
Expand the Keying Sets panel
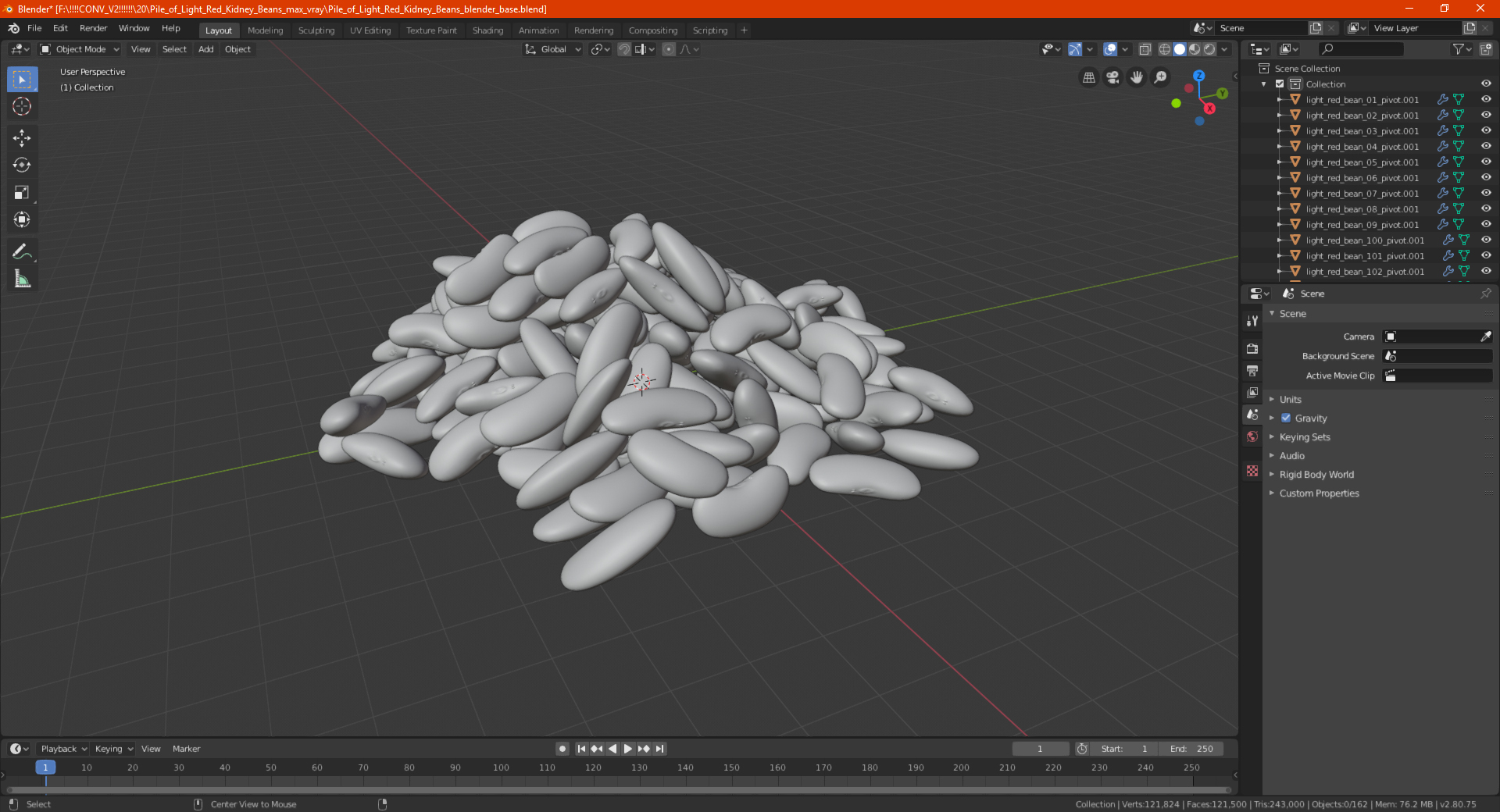[1304, 437]
